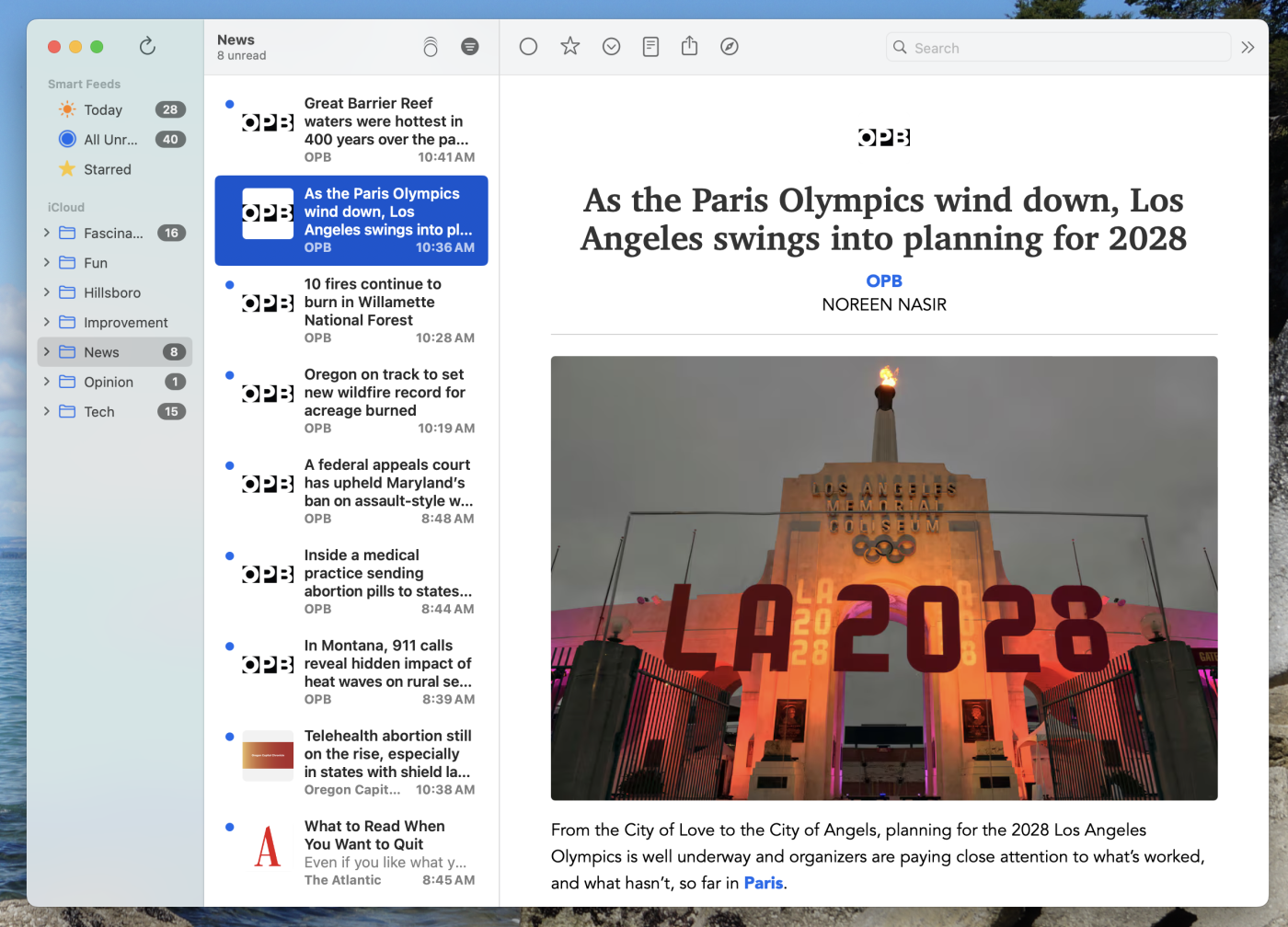Click the OPB icon beside the 10 fires article

(x=268, y=303)
